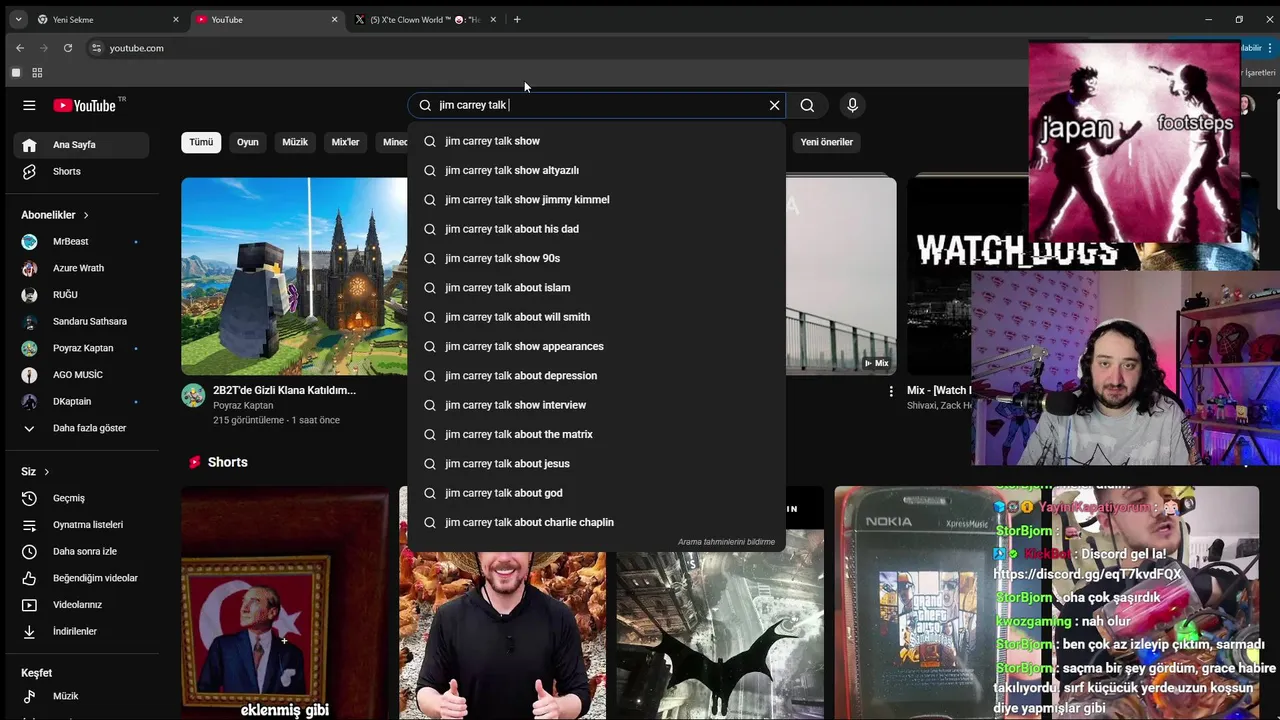Open the bookmarks bar apps grid icon
This screenshot has height=720, width=1280.
click(37, 73)
